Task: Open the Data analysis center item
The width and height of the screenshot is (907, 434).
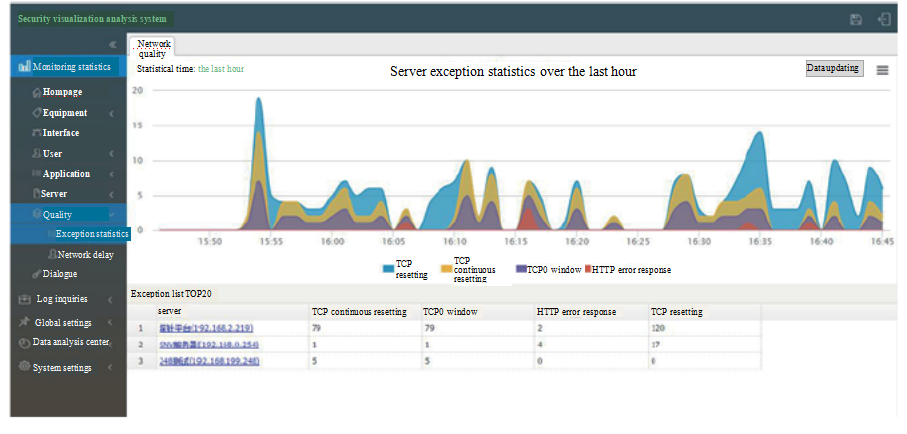Action: click(x=71, y=342)
